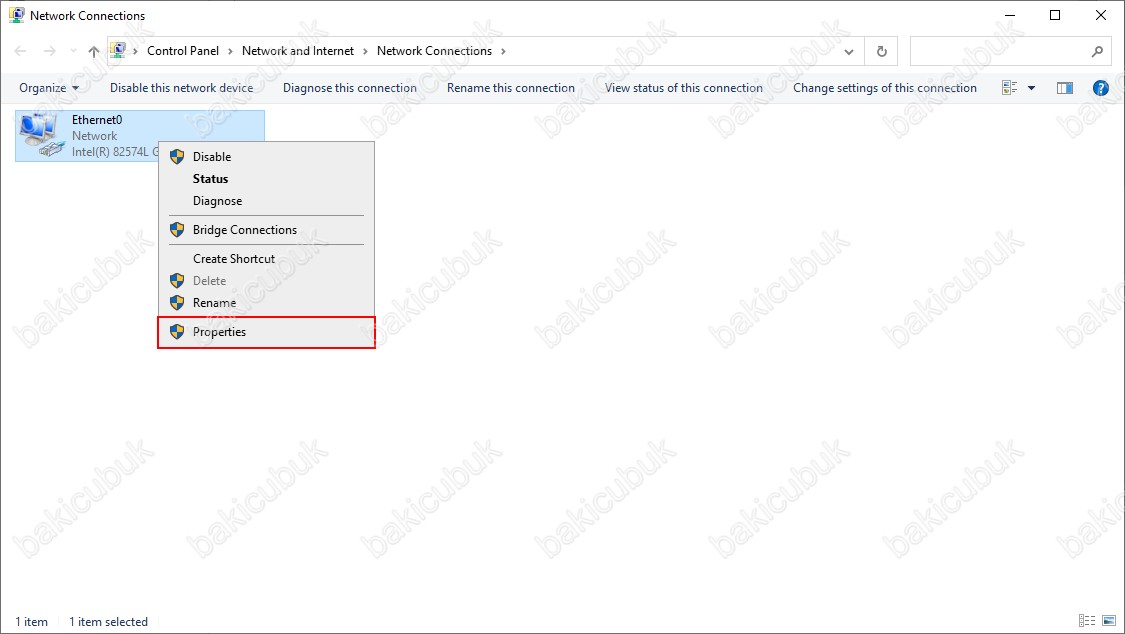Switch to large icons view in status bar
This screenshot has width=1125, height=634.
point(1110,621)
